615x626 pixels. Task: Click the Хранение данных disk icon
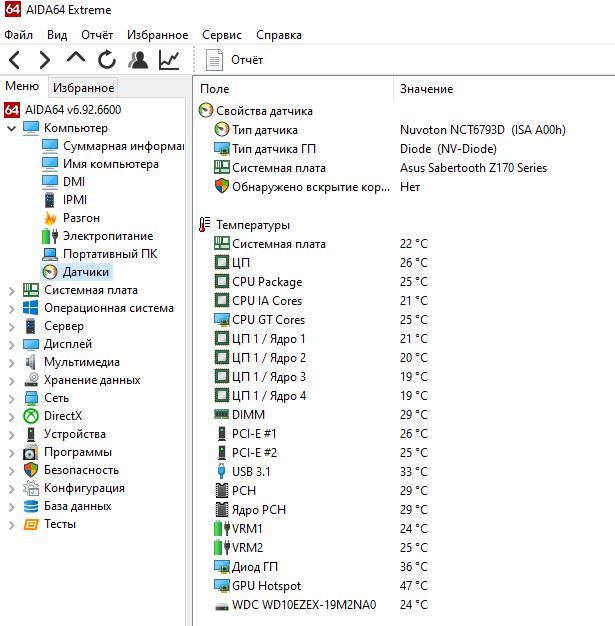[31, 380]
